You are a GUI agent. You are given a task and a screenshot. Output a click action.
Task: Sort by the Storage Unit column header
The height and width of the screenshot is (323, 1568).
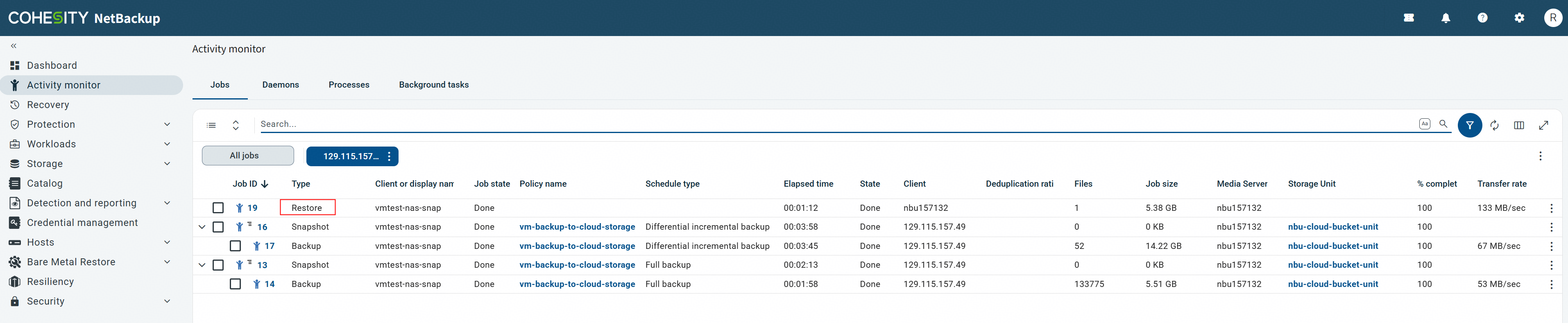click(x=1311, y=184)
